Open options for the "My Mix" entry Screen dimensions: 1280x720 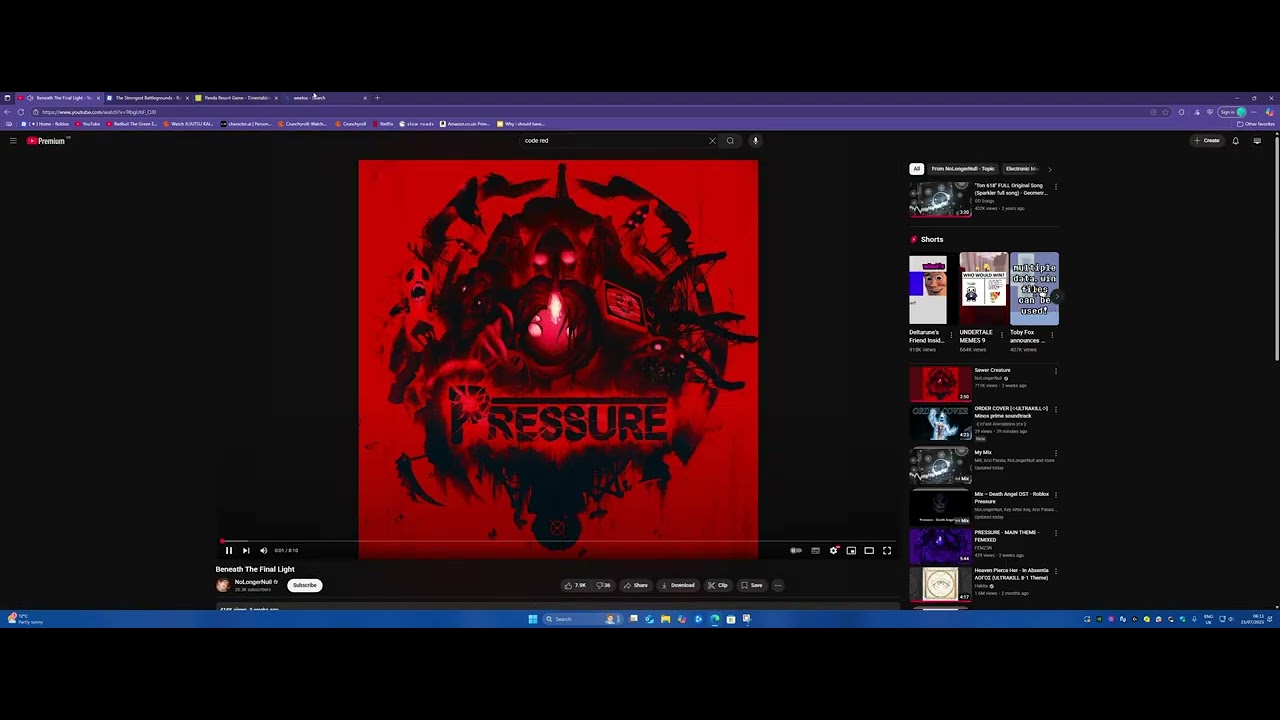click(1055, 453)
